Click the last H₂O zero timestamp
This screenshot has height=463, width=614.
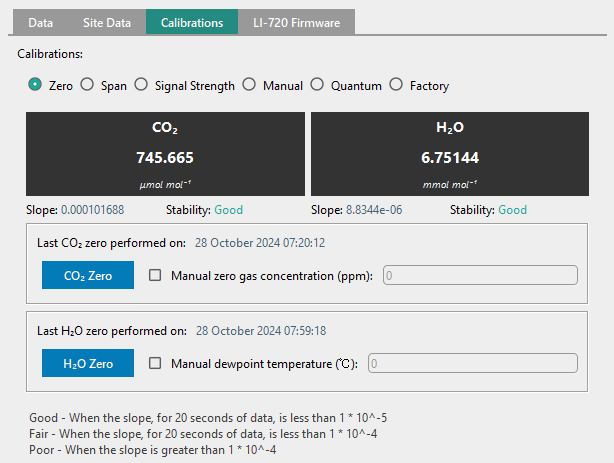(x=261, y=331)
